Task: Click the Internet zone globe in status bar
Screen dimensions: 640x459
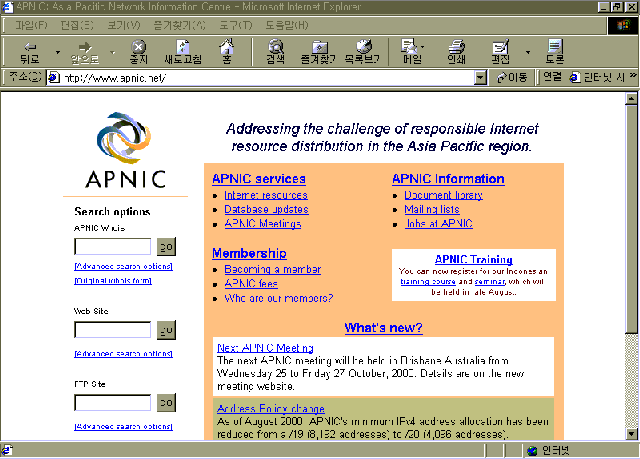Action: pos(532,450)
